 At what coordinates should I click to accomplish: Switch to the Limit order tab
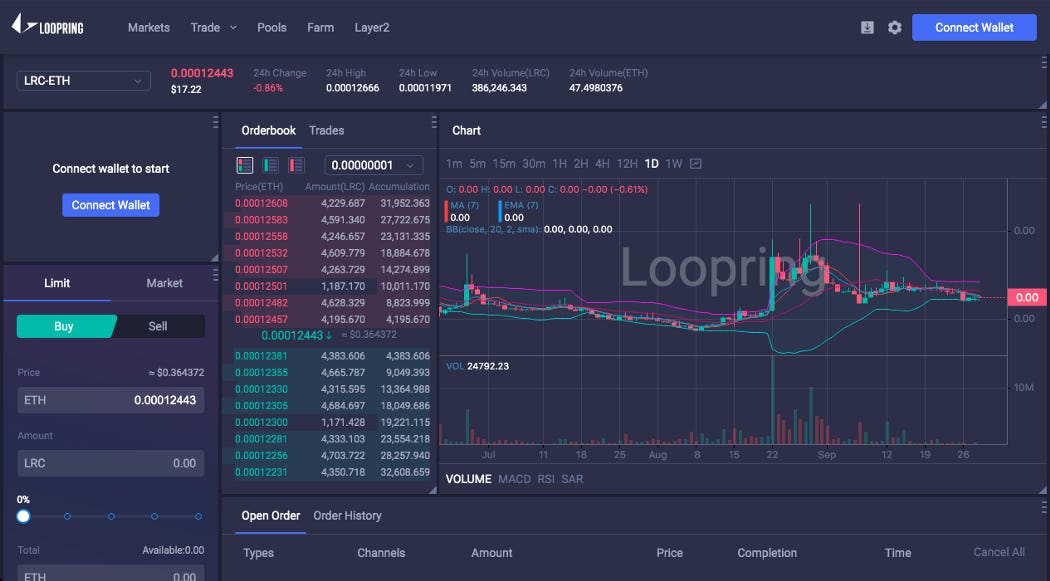(57, 283)
